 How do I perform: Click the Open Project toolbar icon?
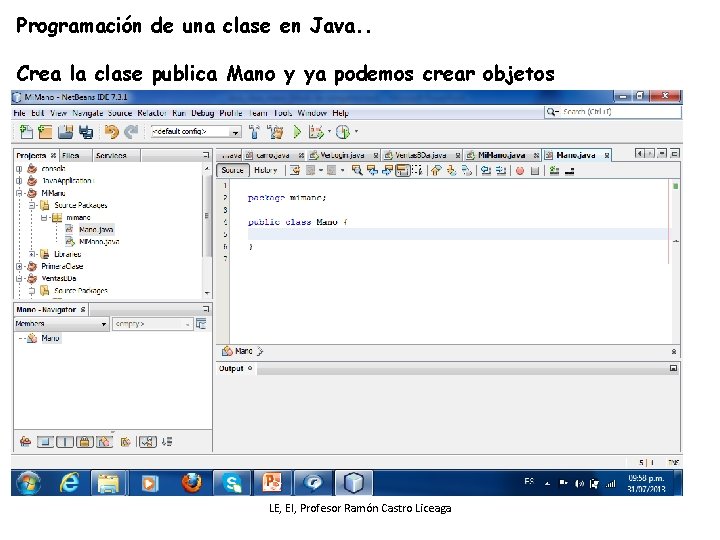tap(65, 132)
